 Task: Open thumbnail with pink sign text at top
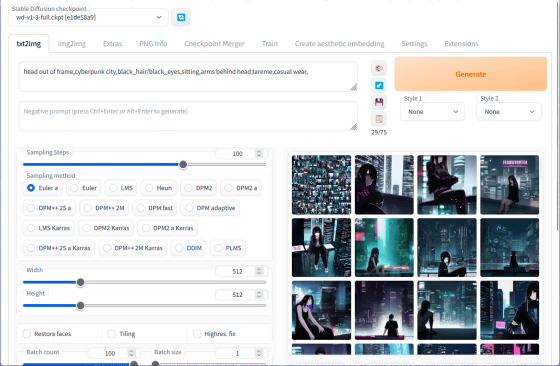pyautogui.click(x=509, y=185)
